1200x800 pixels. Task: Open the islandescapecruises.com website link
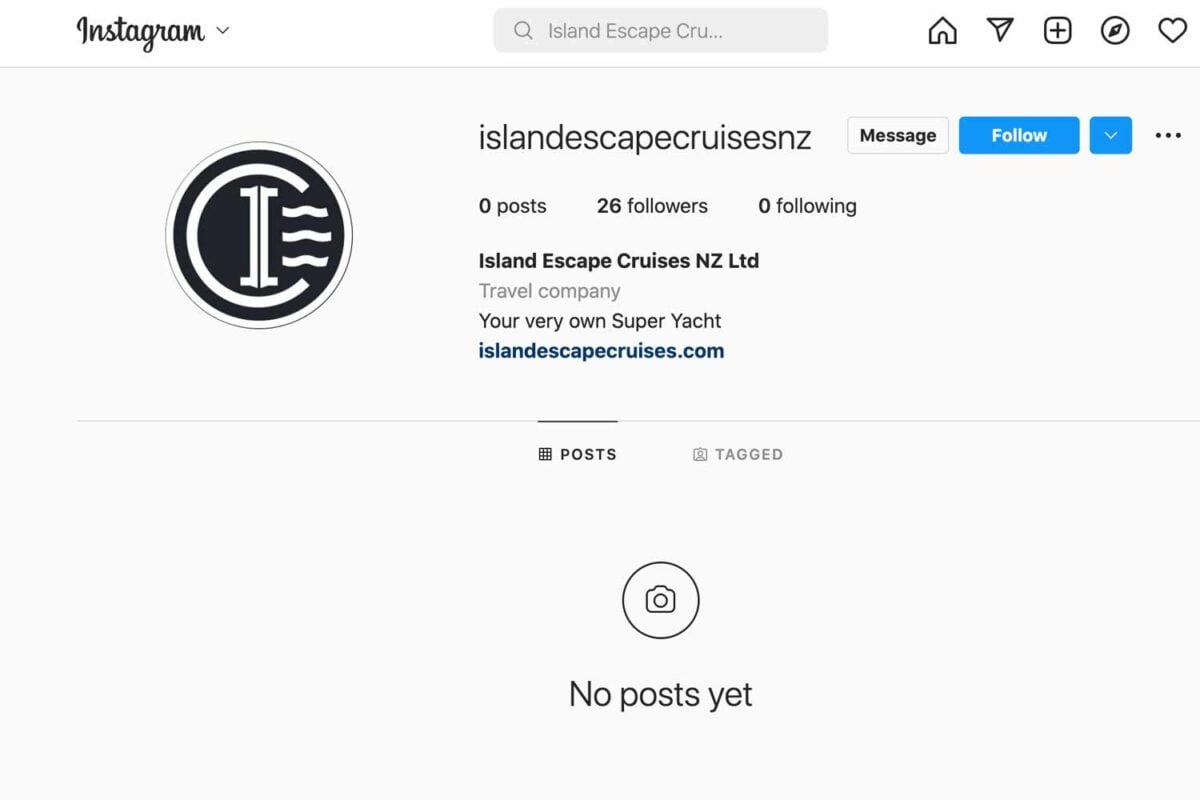click(x=601, y=351)
